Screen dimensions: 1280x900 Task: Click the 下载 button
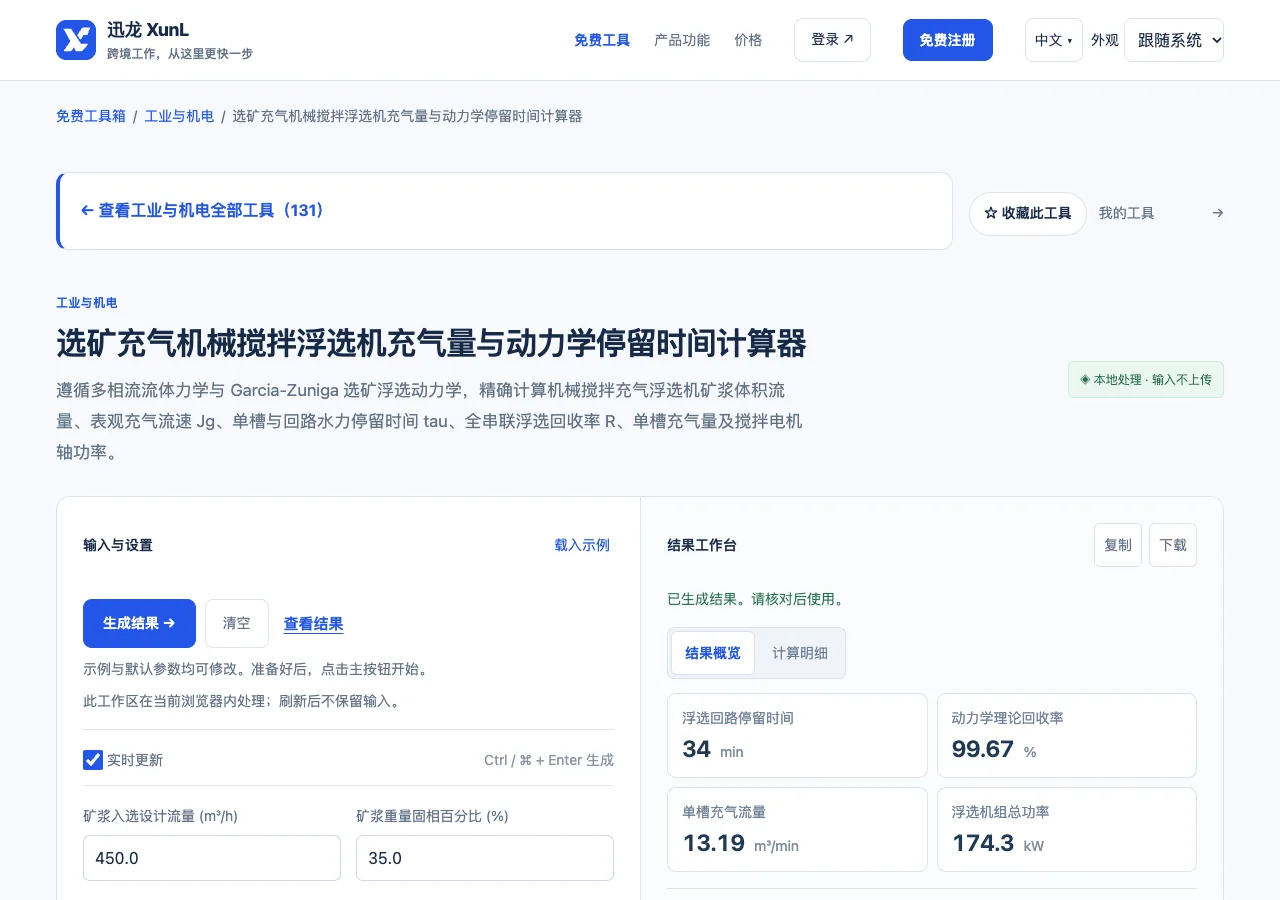click(x=1173, y=545)
